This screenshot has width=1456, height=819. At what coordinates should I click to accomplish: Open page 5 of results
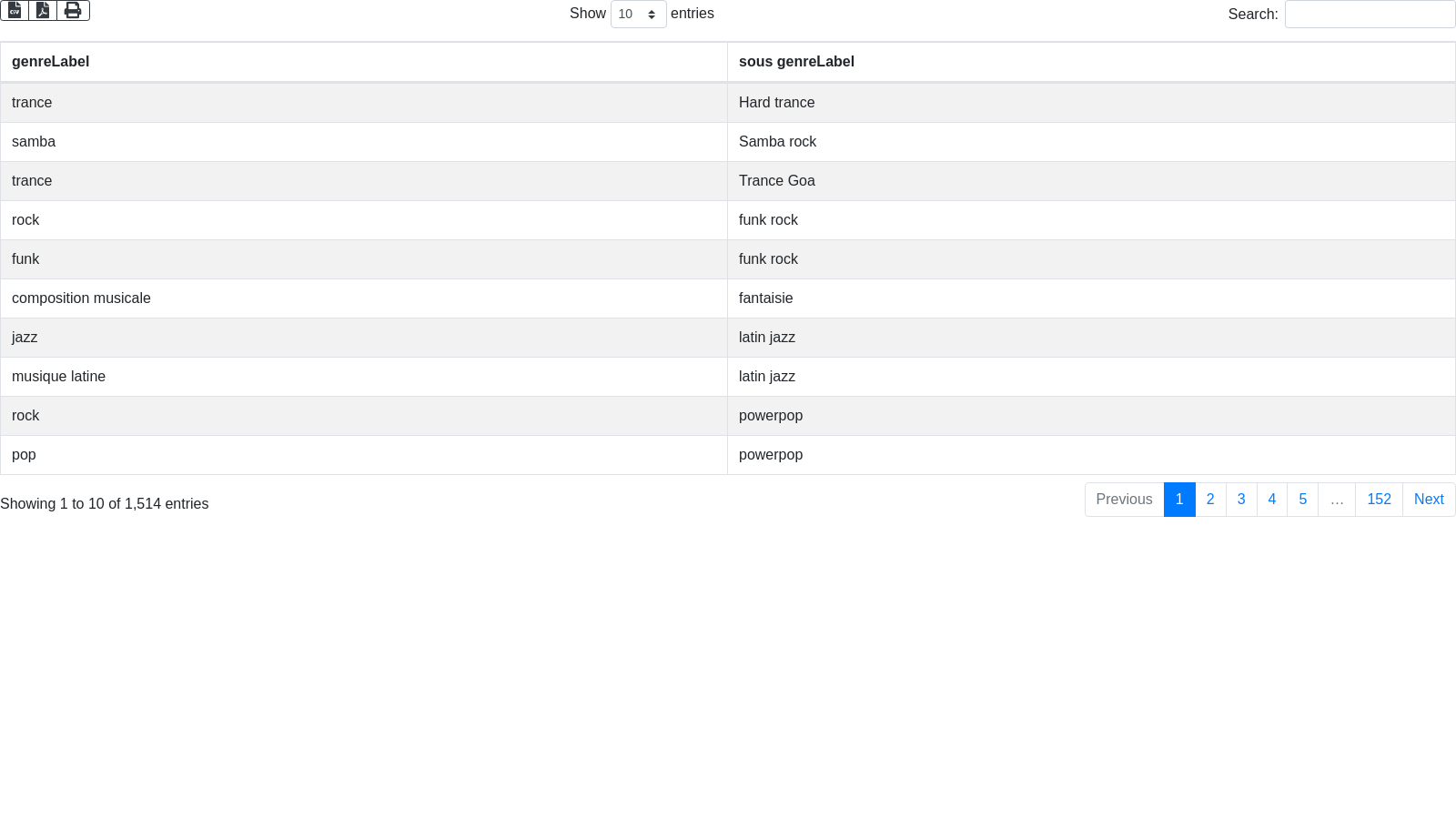[x=1302, y=500]
